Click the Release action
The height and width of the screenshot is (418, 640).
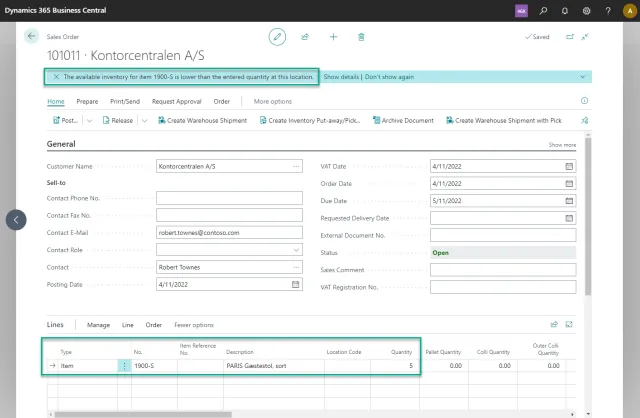coord(118,120)
